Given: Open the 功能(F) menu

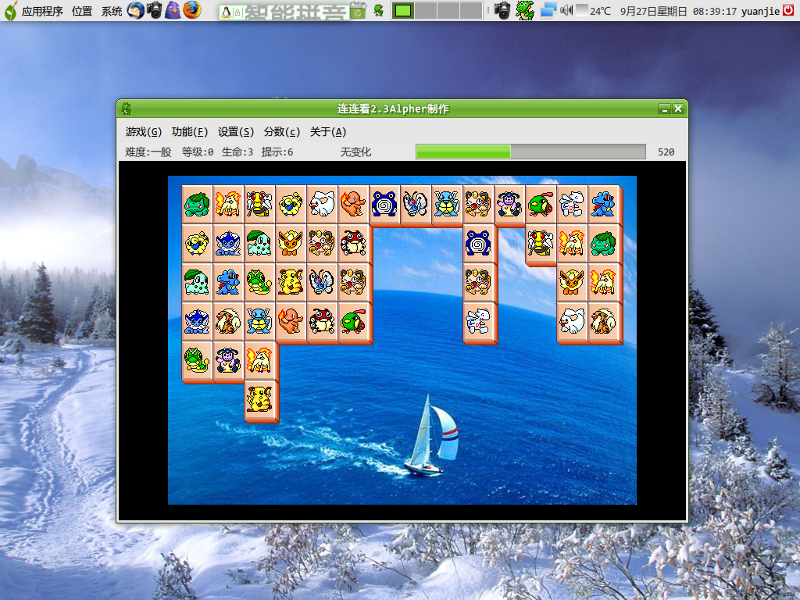Looking at the screenshot, I should (189, 132).
